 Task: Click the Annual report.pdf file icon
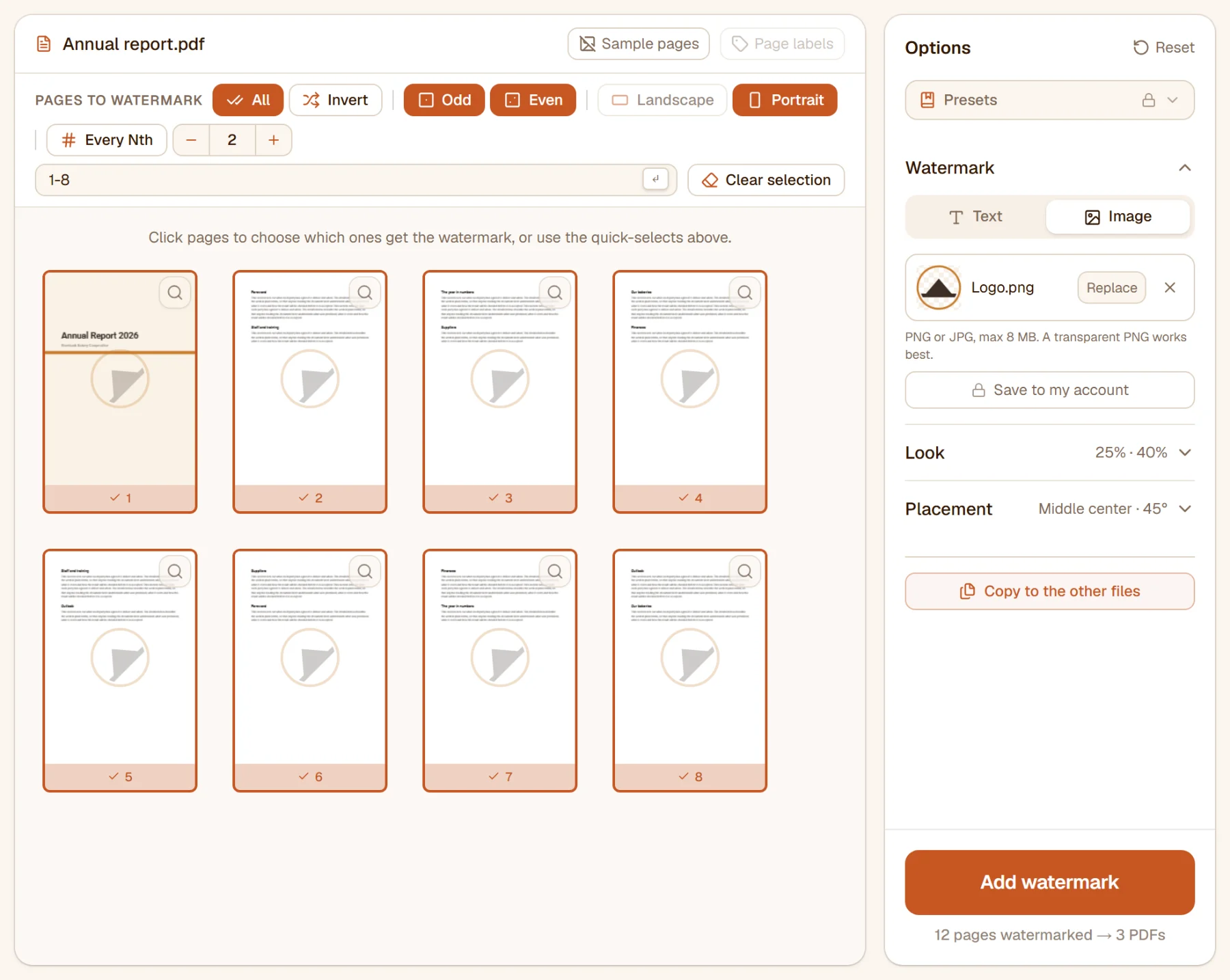click(44, 44)
